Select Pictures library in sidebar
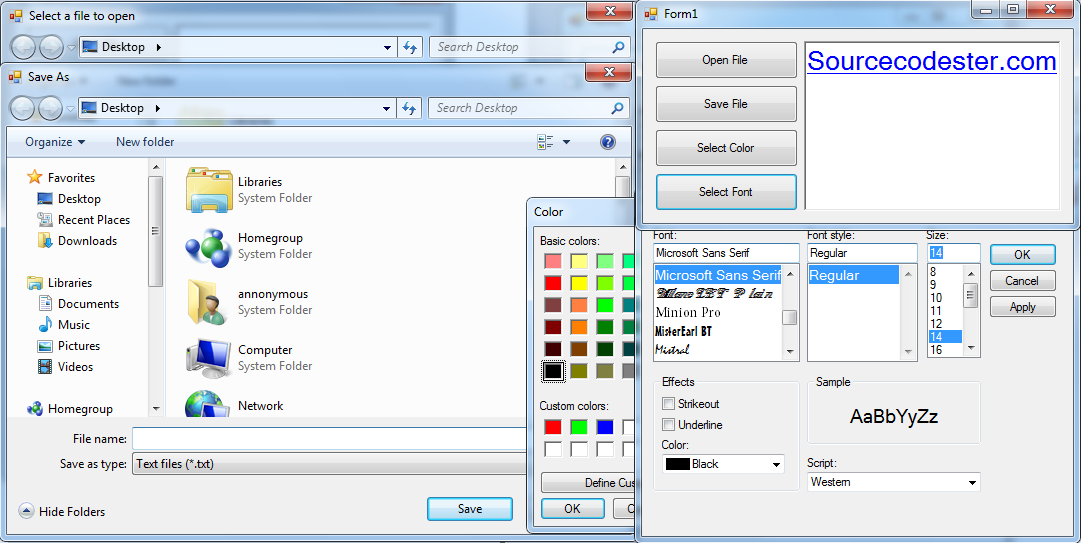This screenshot has width=1081, height=543. click(x=69, y=346)
